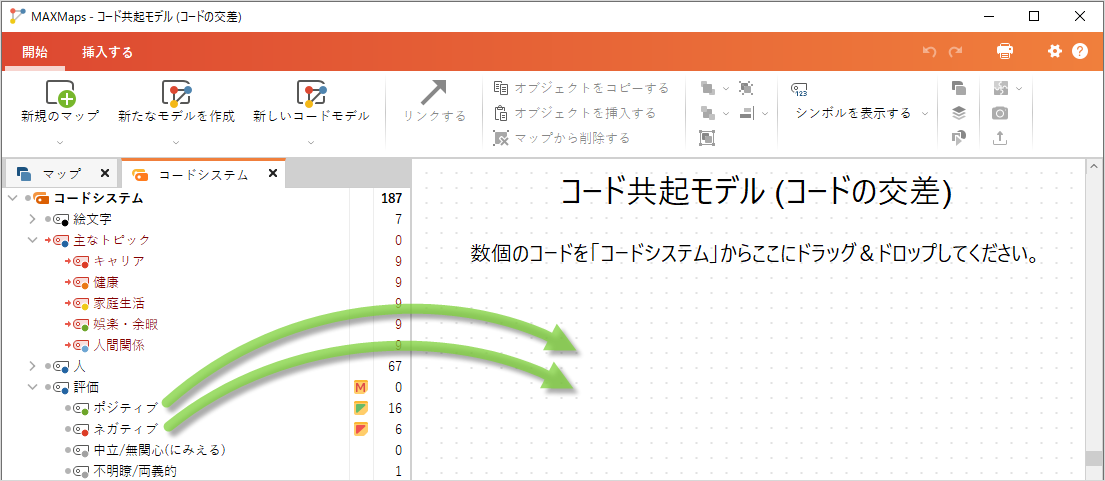Click the layers stack icon
1105x481 pixels.
click(959, 113)
